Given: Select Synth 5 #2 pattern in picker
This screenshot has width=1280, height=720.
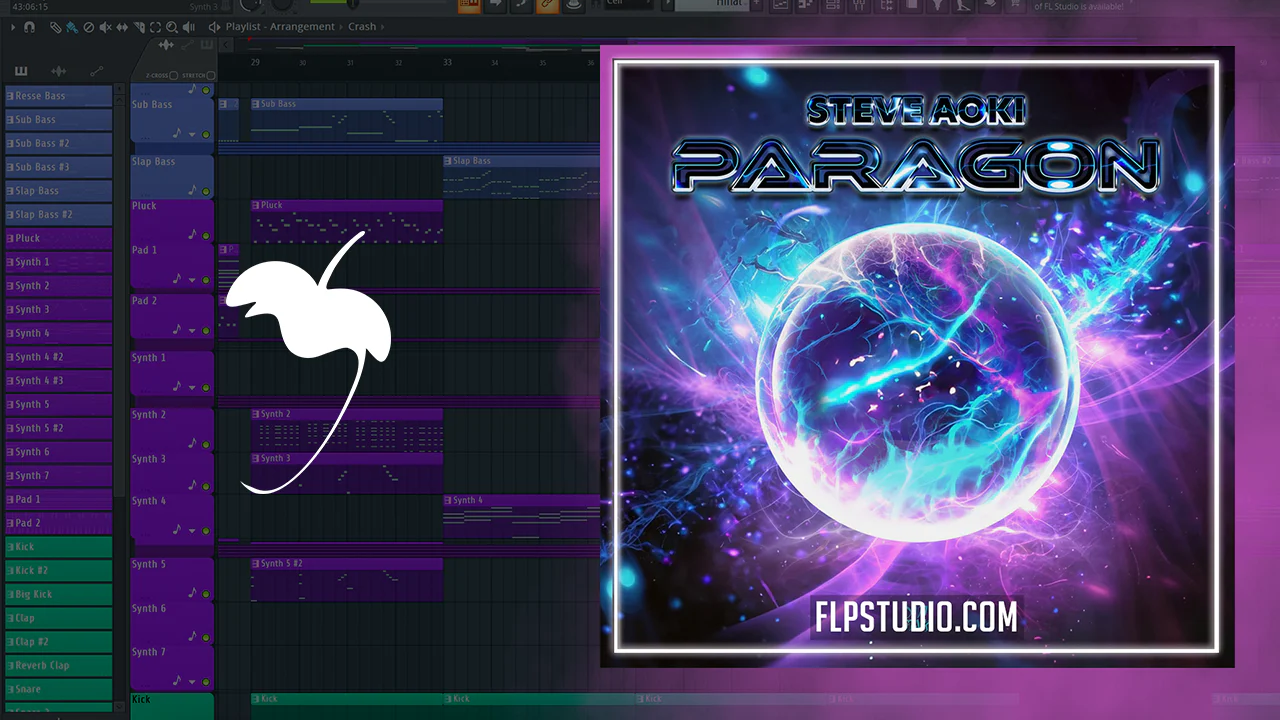Looking at the screenshot, I should pos(58,428).
